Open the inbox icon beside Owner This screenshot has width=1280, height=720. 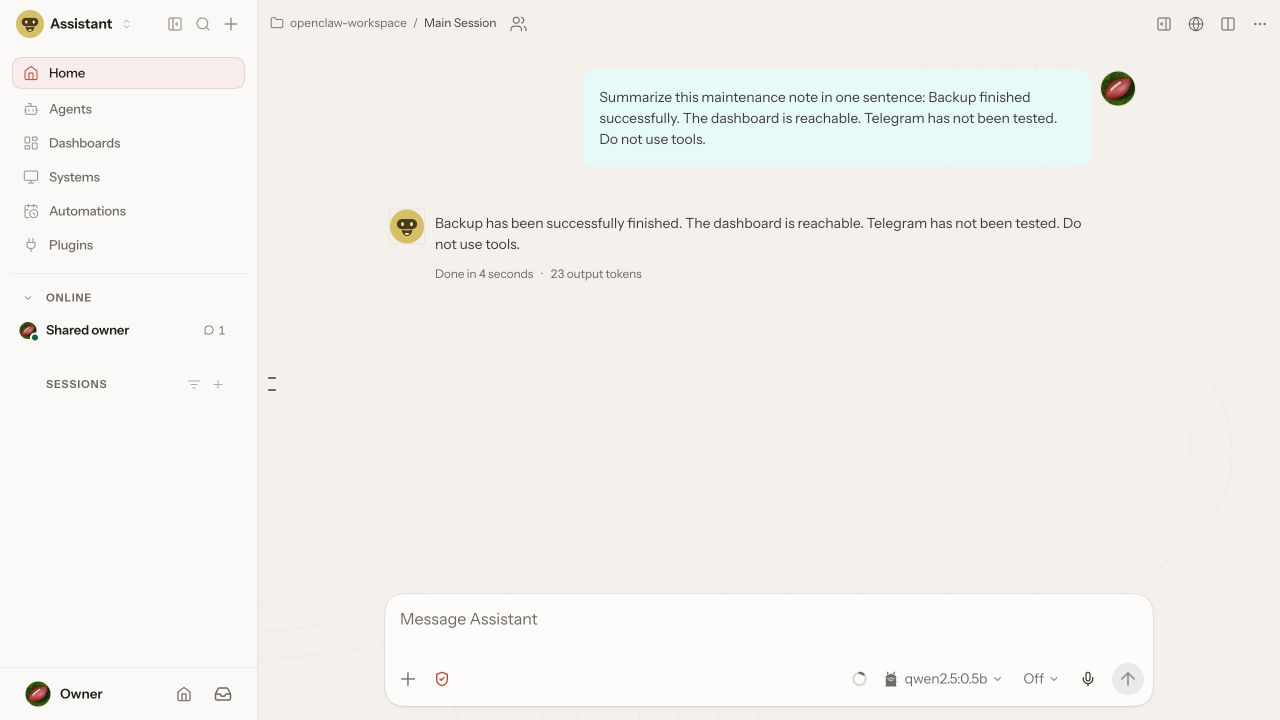[223, 694]
